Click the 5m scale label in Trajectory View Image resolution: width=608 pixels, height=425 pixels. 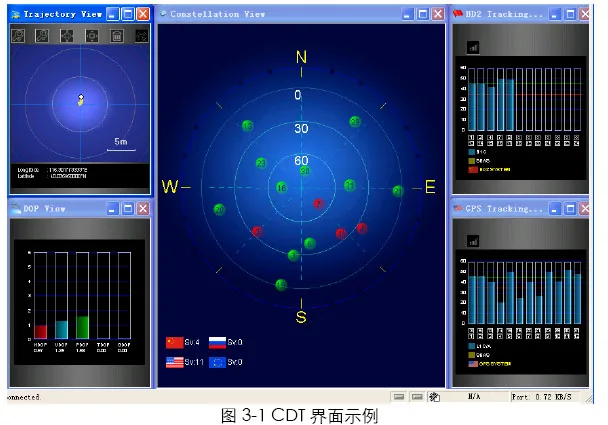pos(121,142)
